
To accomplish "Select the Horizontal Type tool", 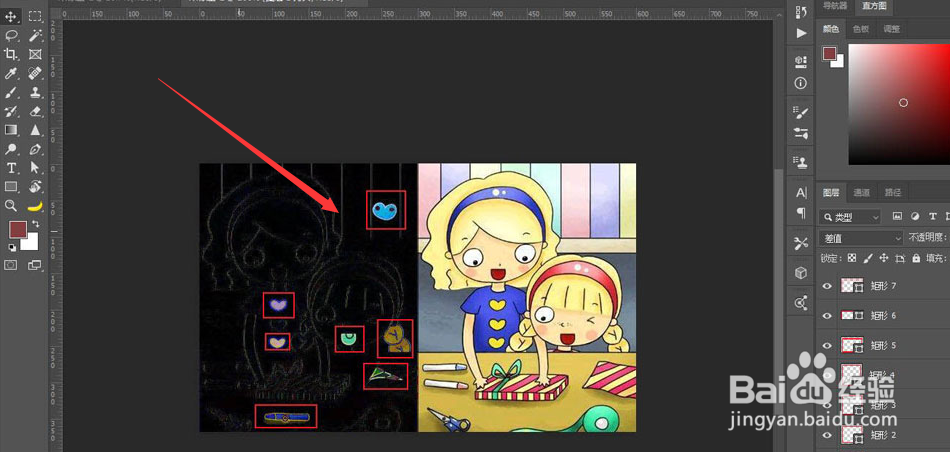I will pos(11,167).
